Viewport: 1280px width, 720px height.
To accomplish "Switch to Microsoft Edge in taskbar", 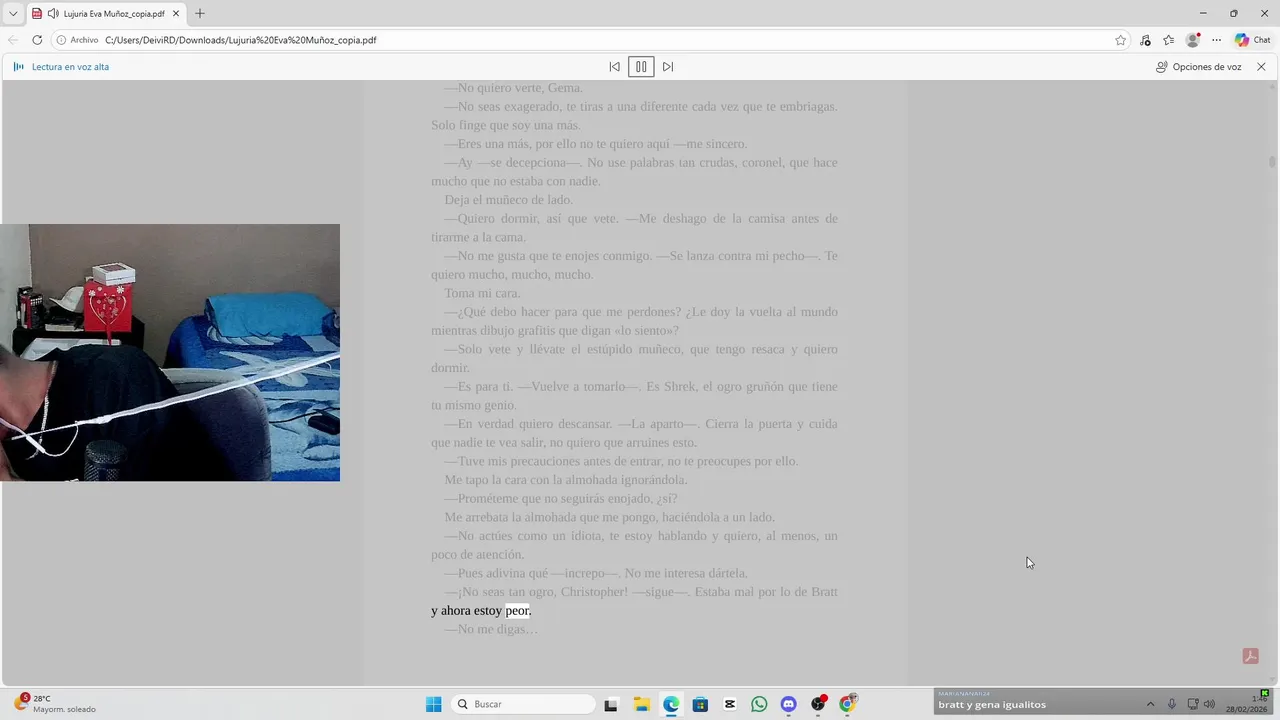I will point(671,704).
